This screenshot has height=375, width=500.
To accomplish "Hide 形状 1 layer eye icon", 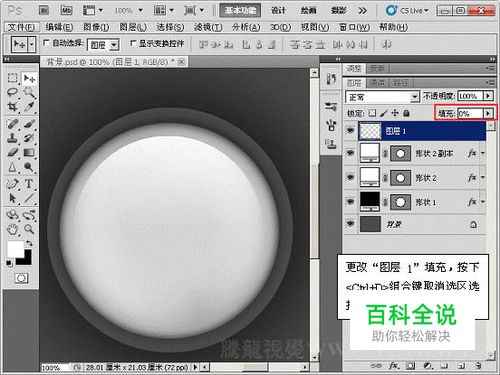I will (x=350, y=202).
